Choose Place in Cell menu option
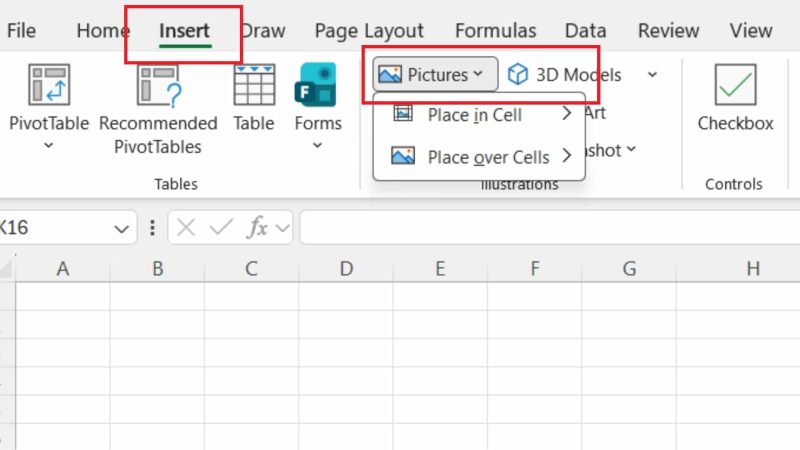Viewport: 800px width, 450px height. click(x=481, y=115)
